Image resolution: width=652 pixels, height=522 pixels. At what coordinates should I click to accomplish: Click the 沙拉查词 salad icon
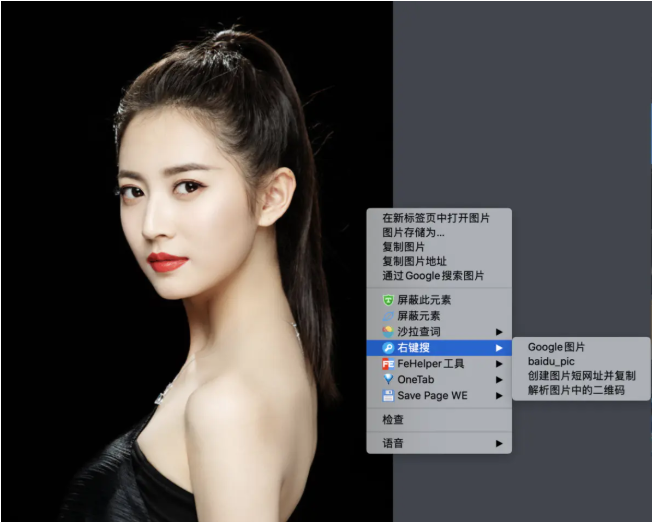388,332
